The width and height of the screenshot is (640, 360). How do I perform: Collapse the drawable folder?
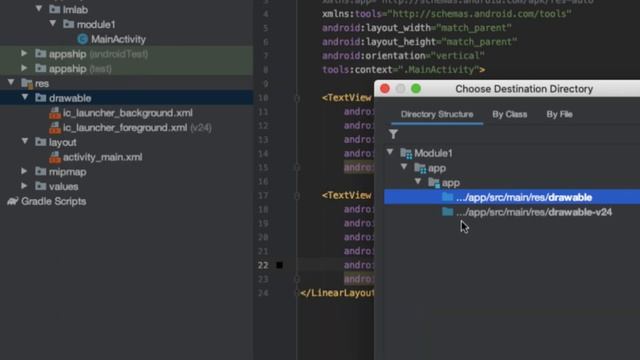pyautogui.click(x=25, y=97)
